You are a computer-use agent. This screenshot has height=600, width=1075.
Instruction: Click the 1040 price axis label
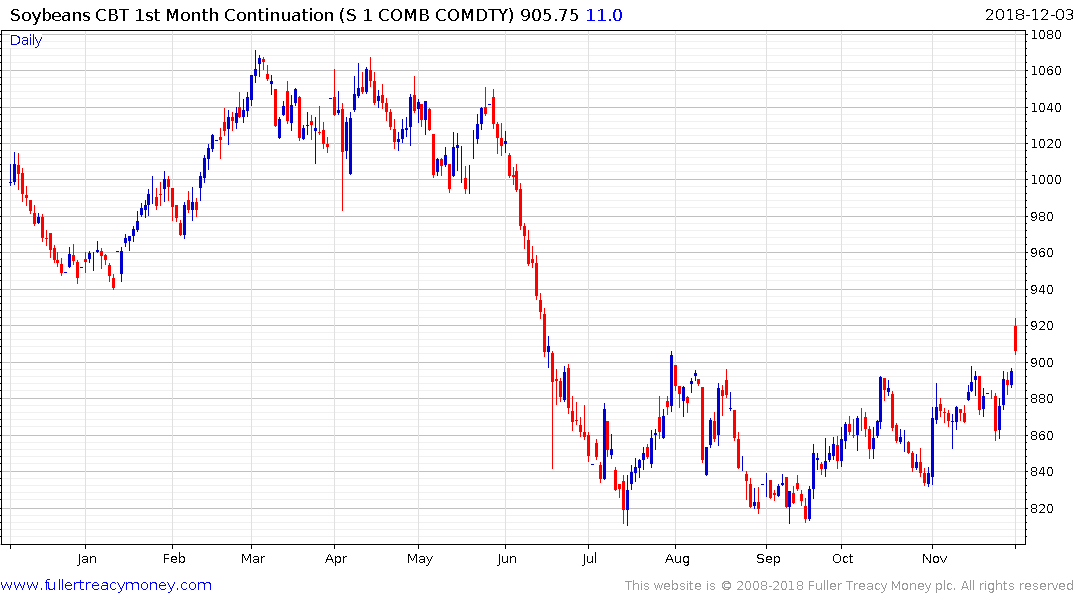coord(1046,108)
